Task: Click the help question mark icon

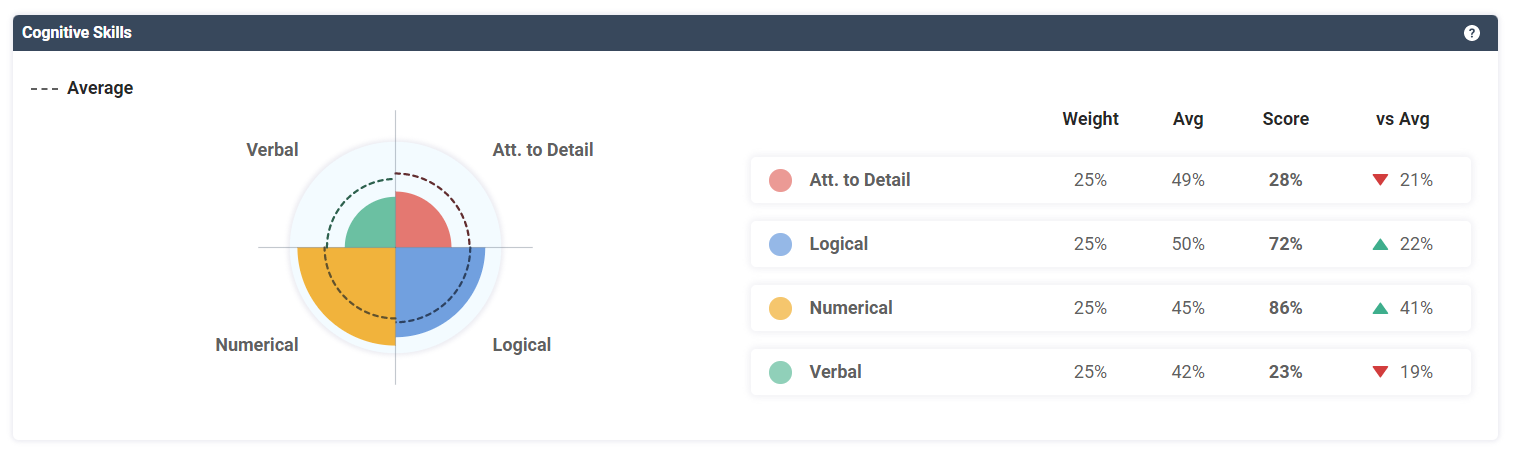Action: (1472, 33)
